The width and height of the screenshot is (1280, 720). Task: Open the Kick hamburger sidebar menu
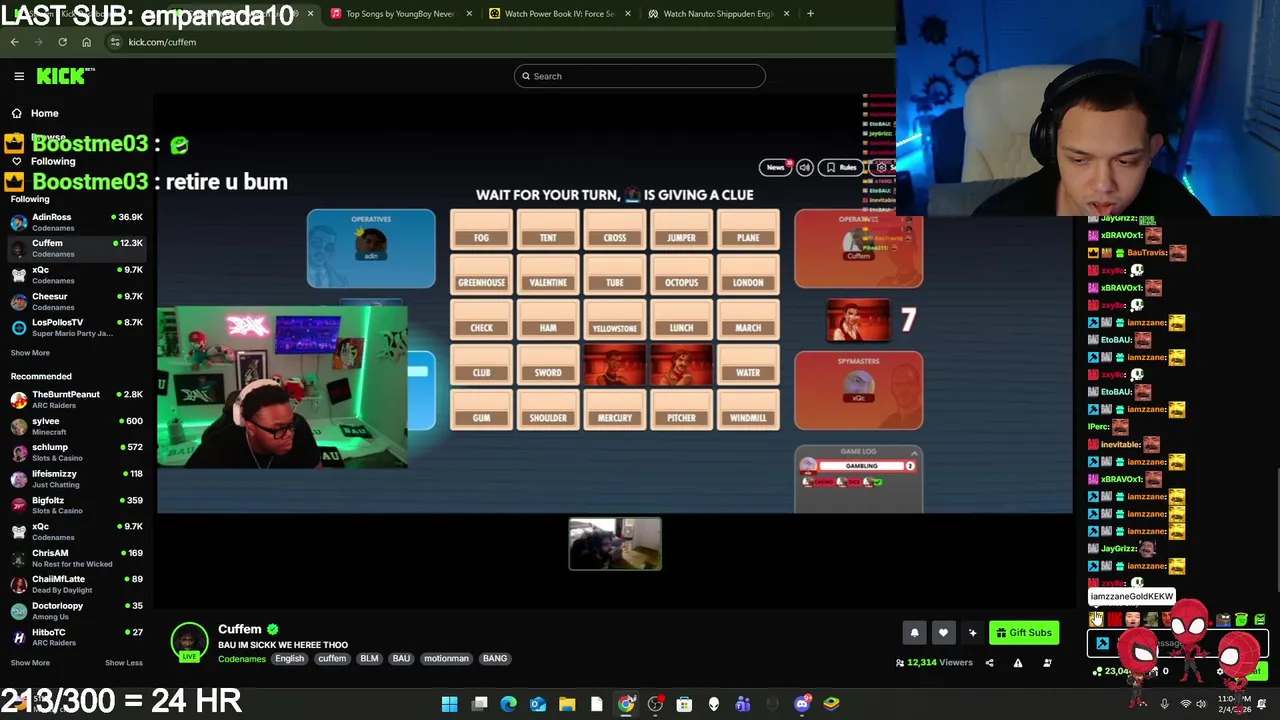(19, 76)
